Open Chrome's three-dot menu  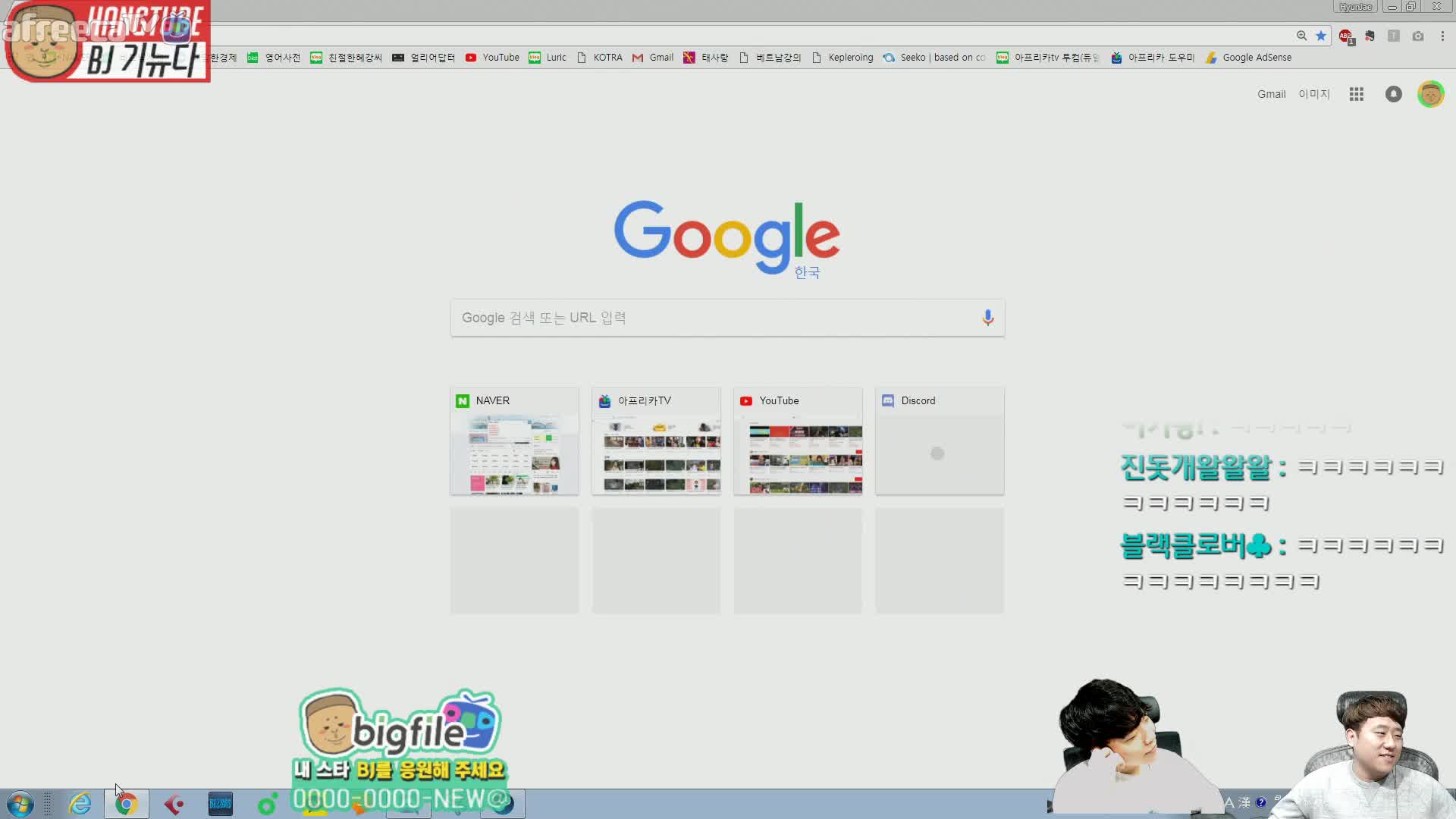point(1442,36)
